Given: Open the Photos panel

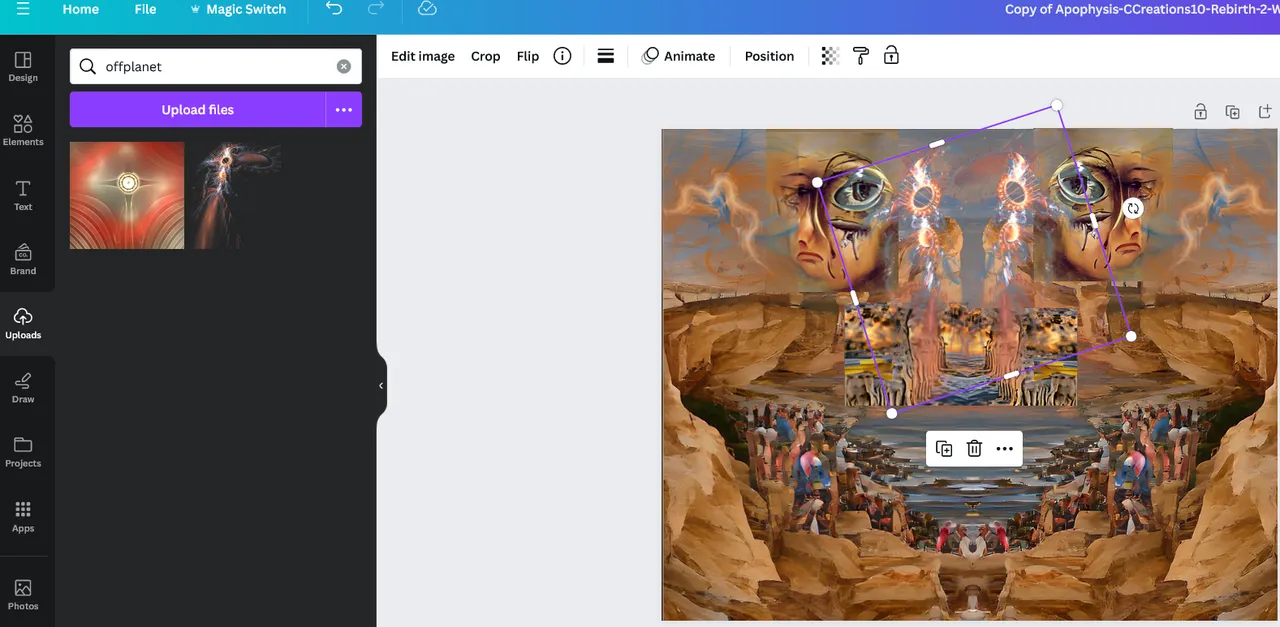Looking at the screenshot, I should pyautogui.click(x=23, y=594).
